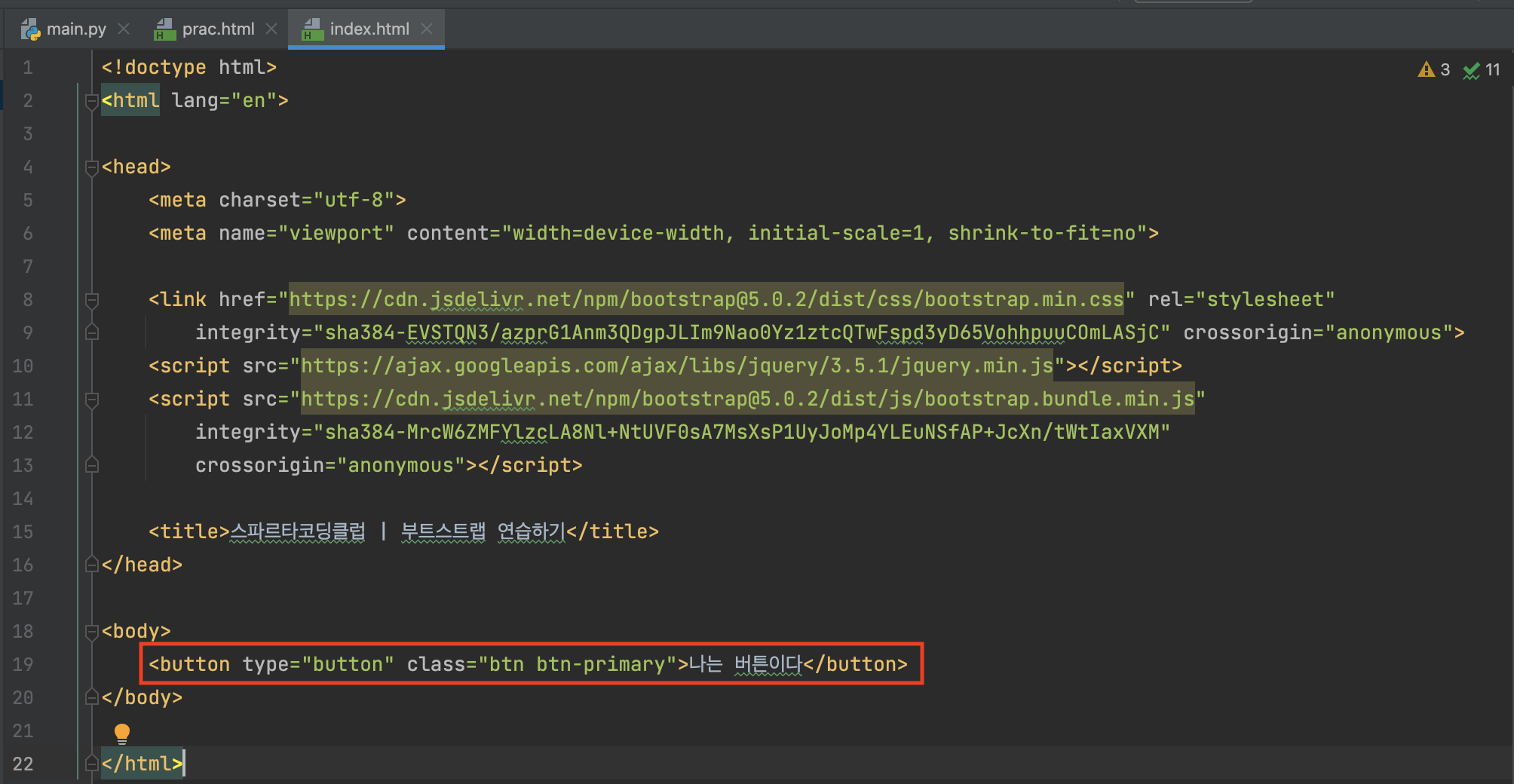
Task: Collapse the html tag fold on line 2
Action: pos(92,101)
